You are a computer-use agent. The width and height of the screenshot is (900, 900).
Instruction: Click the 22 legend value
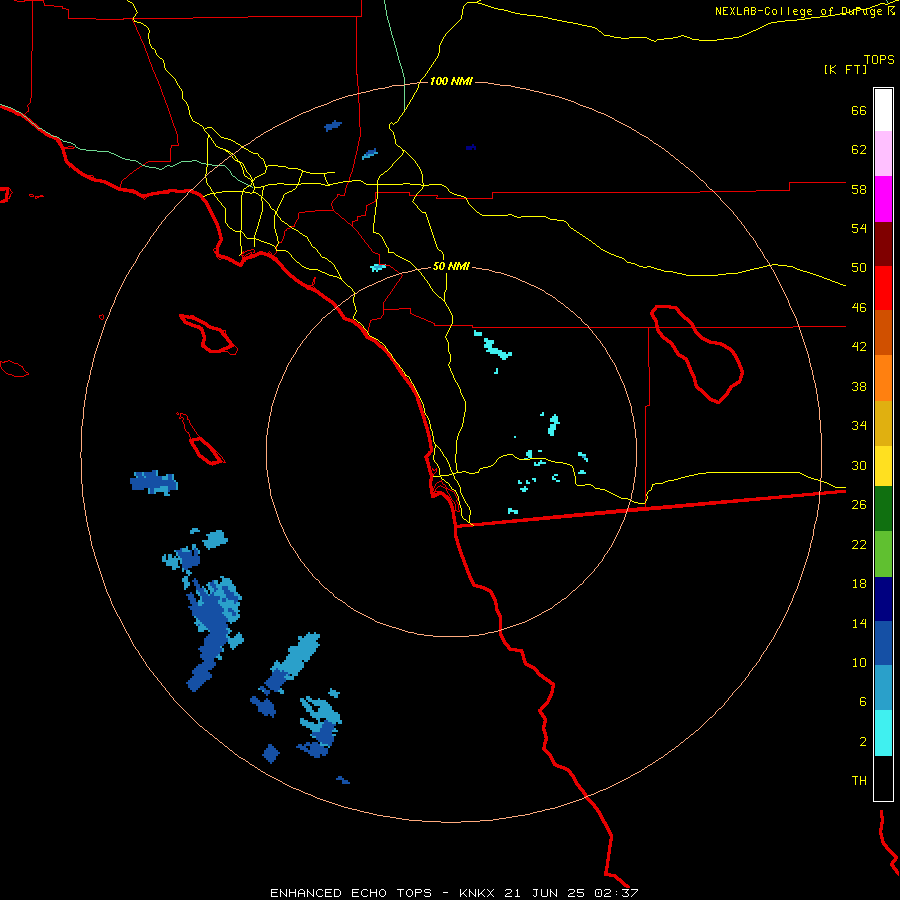pyautogui.click(x=859, y=544)
